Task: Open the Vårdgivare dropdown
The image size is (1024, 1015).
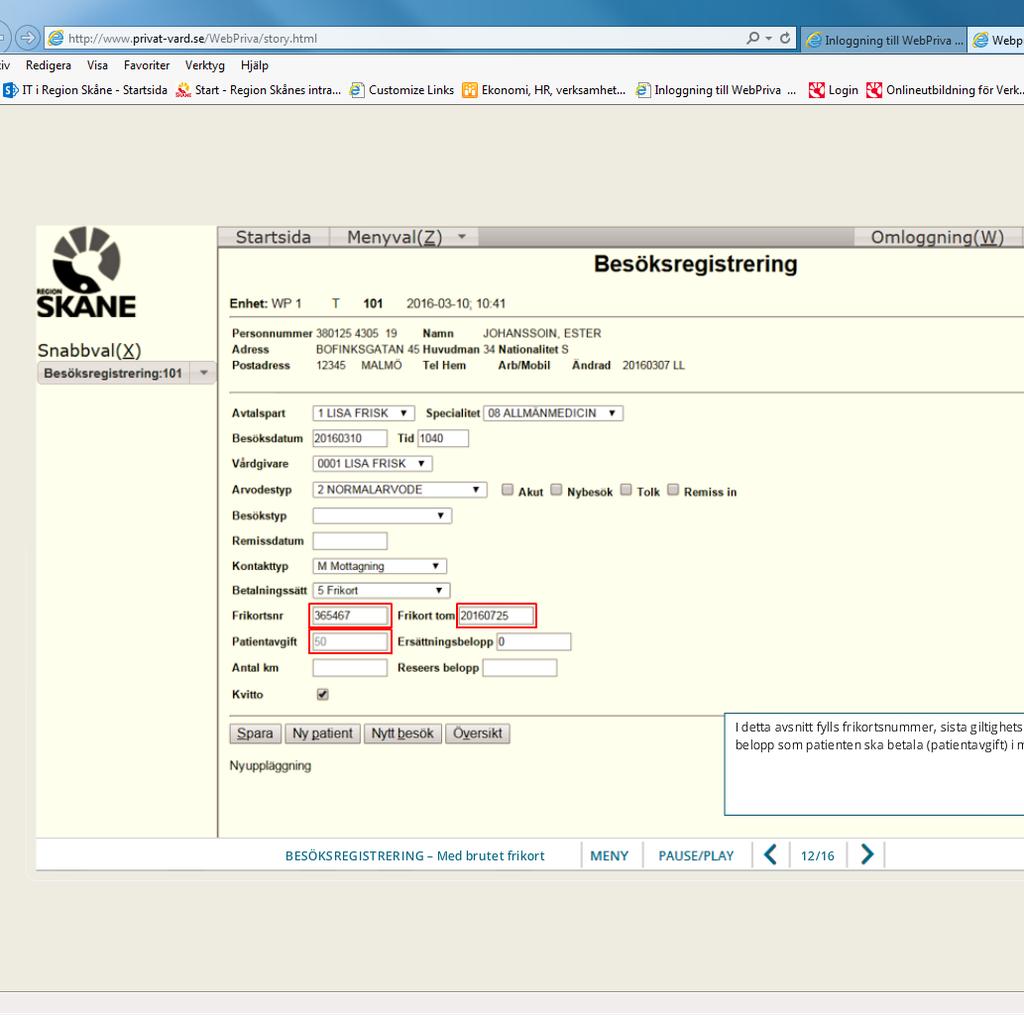Action: point(372,463)
